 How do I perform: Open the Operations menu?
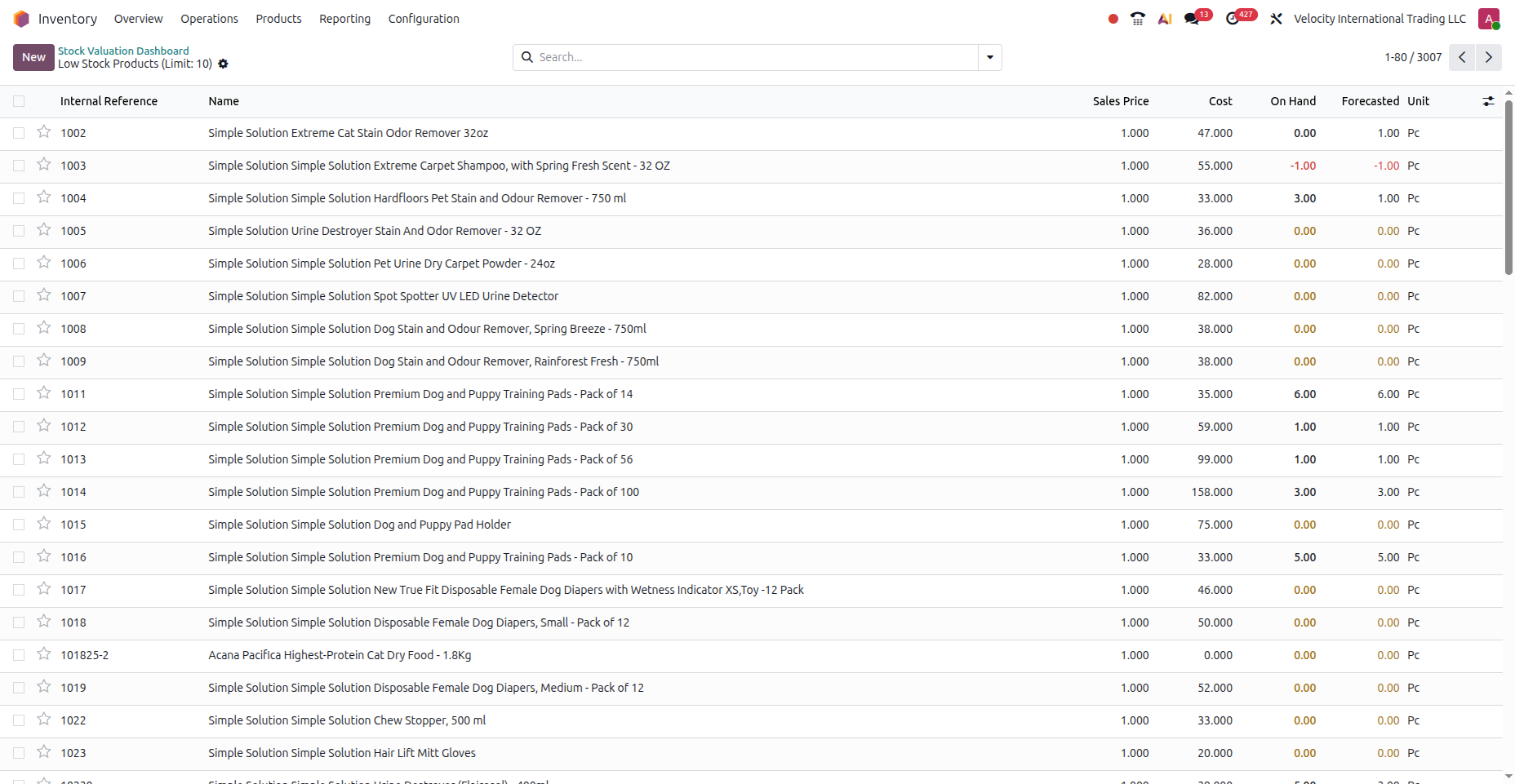tap(210, 19)
